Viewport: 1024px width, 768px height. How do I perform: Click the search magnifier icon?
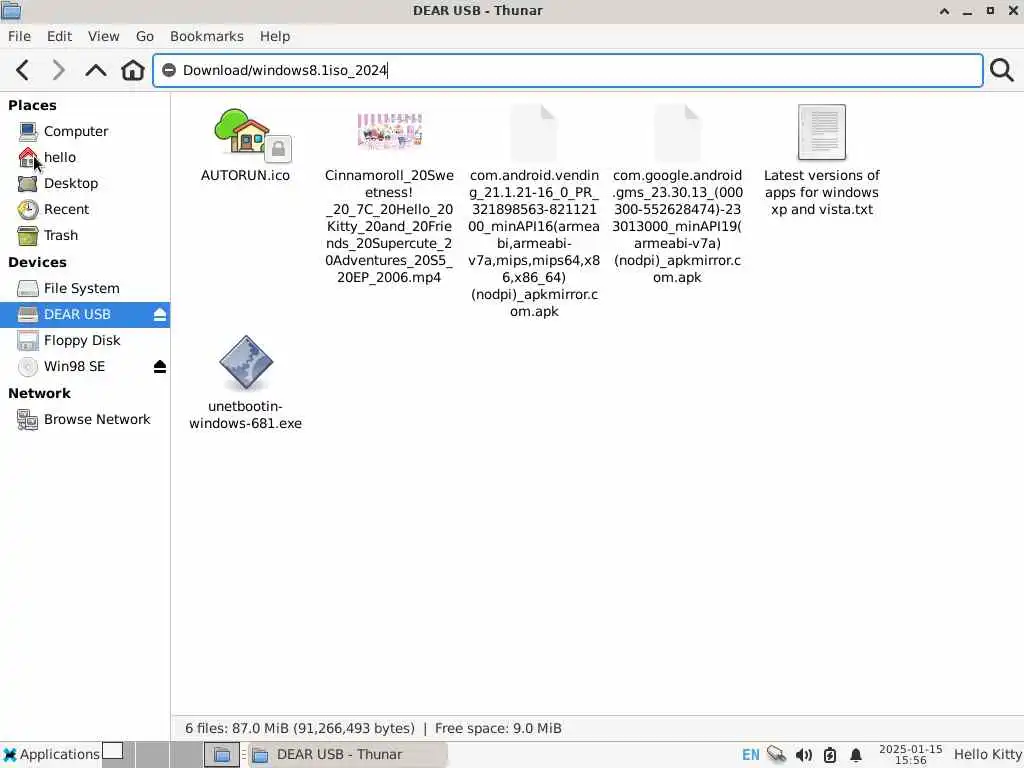click(1002, 70)
